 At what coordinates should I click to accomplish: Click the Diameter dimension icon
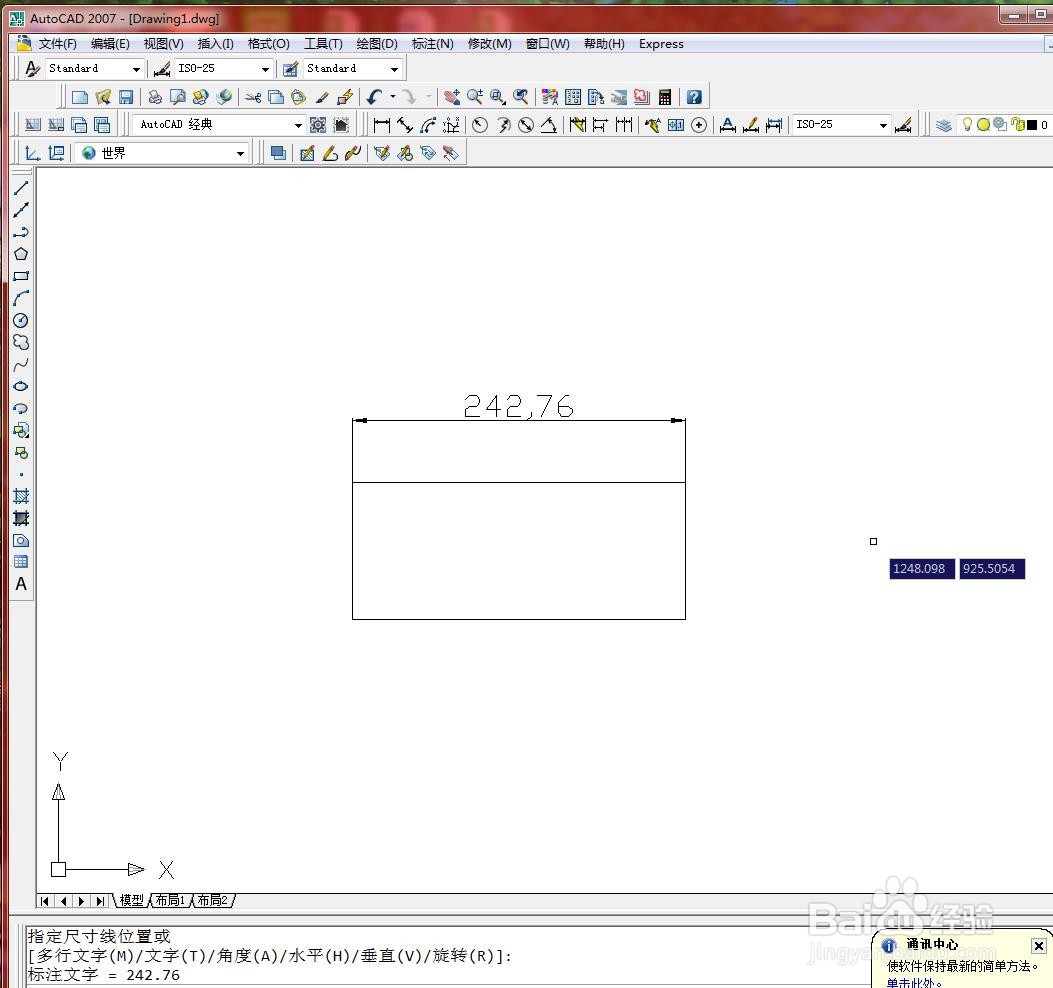point(526,125)
